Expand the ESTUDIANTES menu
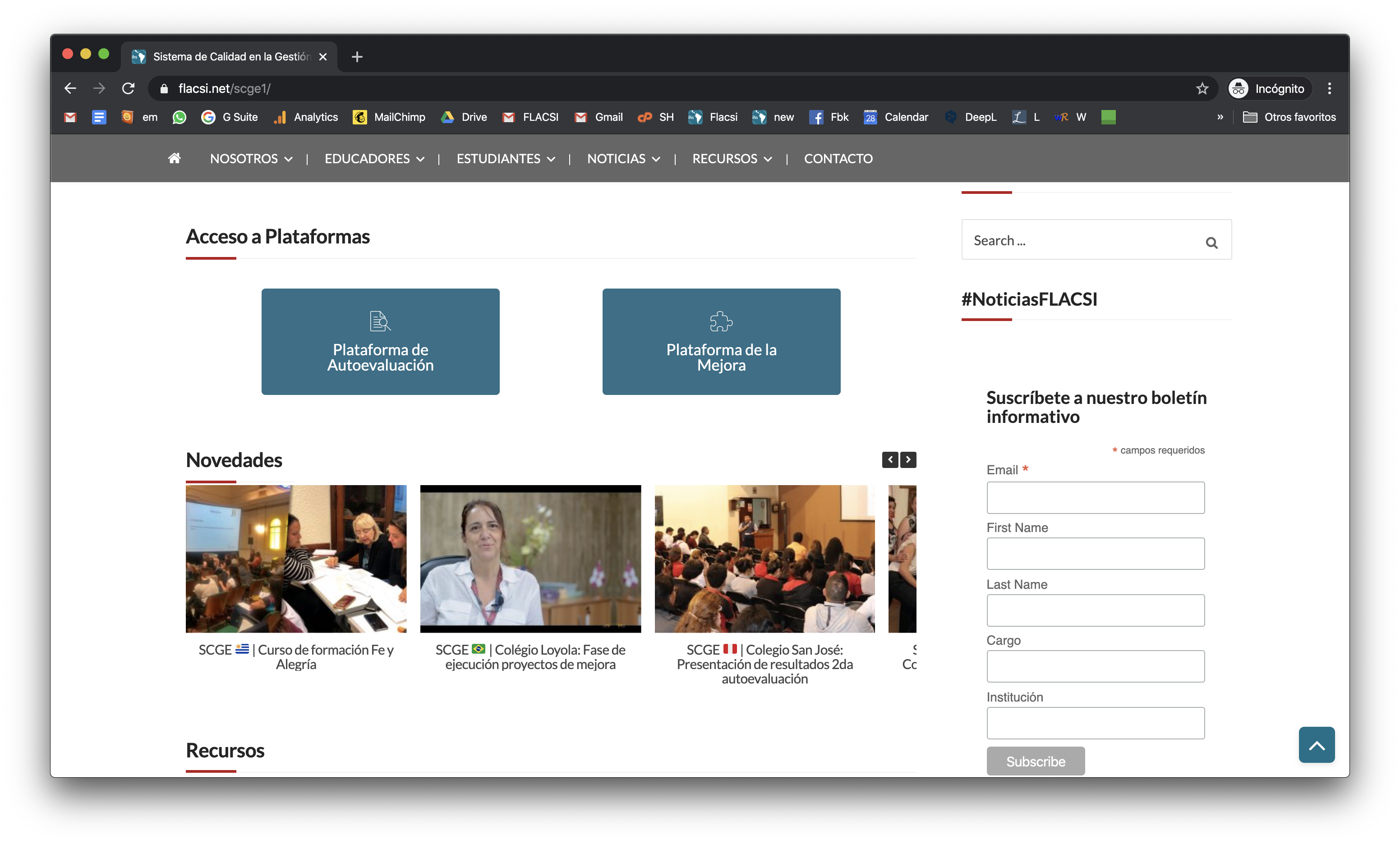1400x844 pixels. (506, 158)
